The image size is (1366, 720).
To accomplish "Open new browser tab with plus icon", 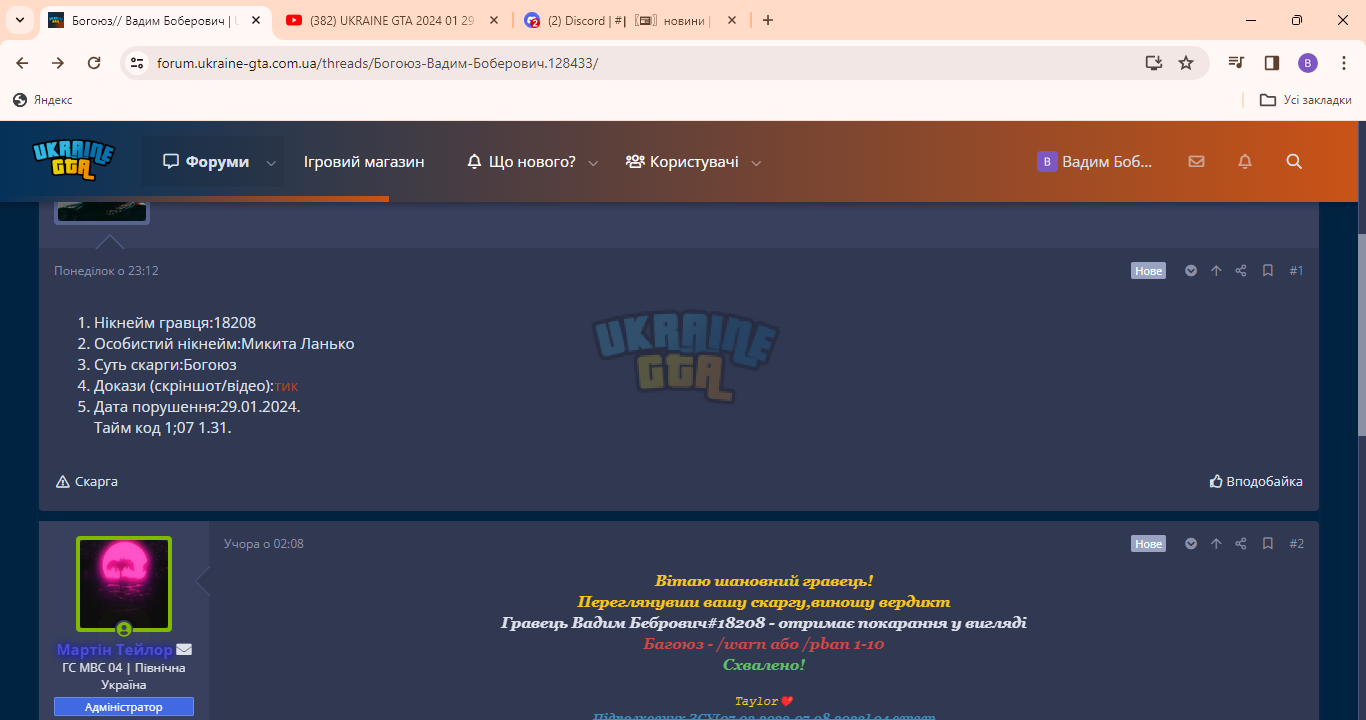I will pos(768,20).
